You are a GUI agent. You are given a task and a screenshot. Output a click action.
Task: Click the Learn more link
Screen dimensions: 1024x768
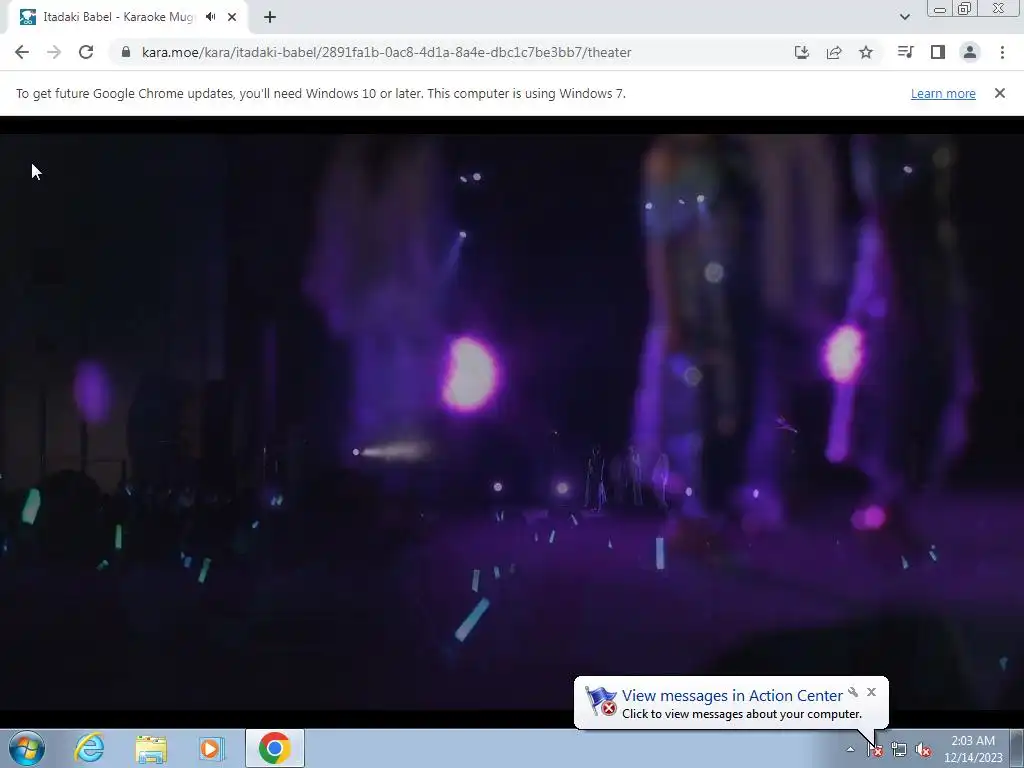click(943, 93)
